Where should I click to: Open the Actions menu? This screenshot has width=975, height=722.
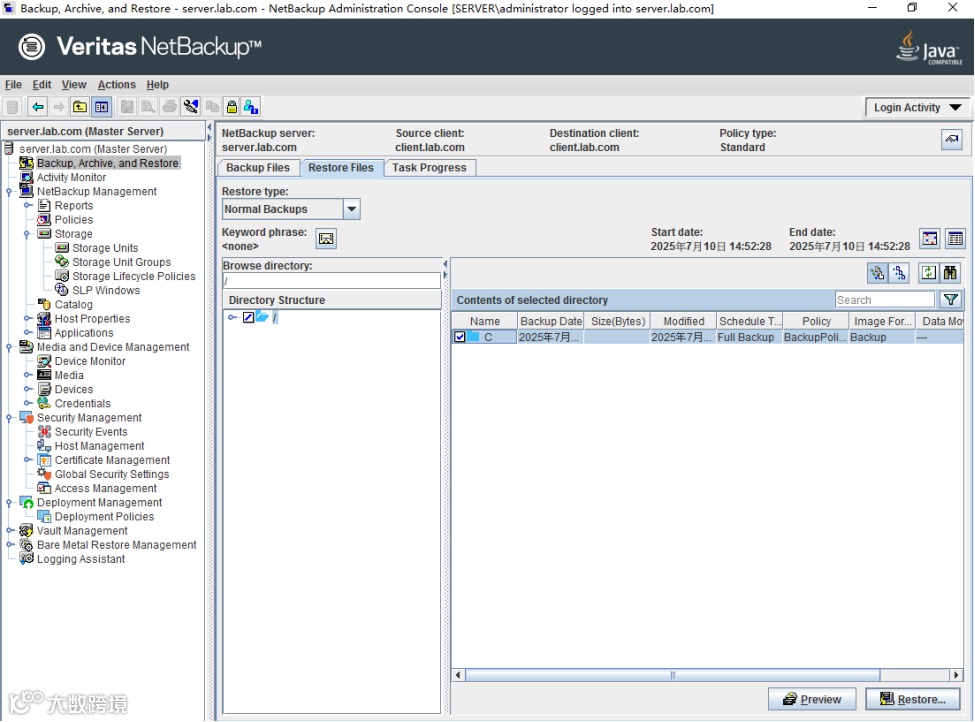click(x=116, y=85)
